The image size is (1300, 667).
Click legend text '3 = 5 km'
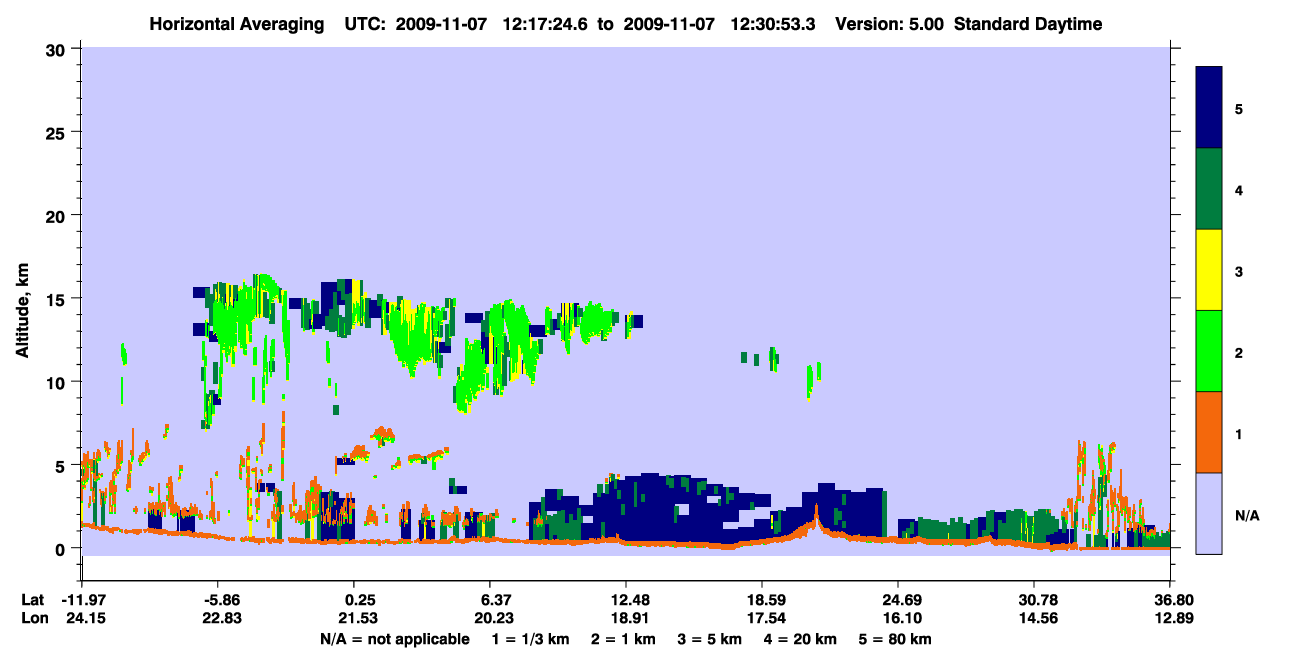coord(710,639)
